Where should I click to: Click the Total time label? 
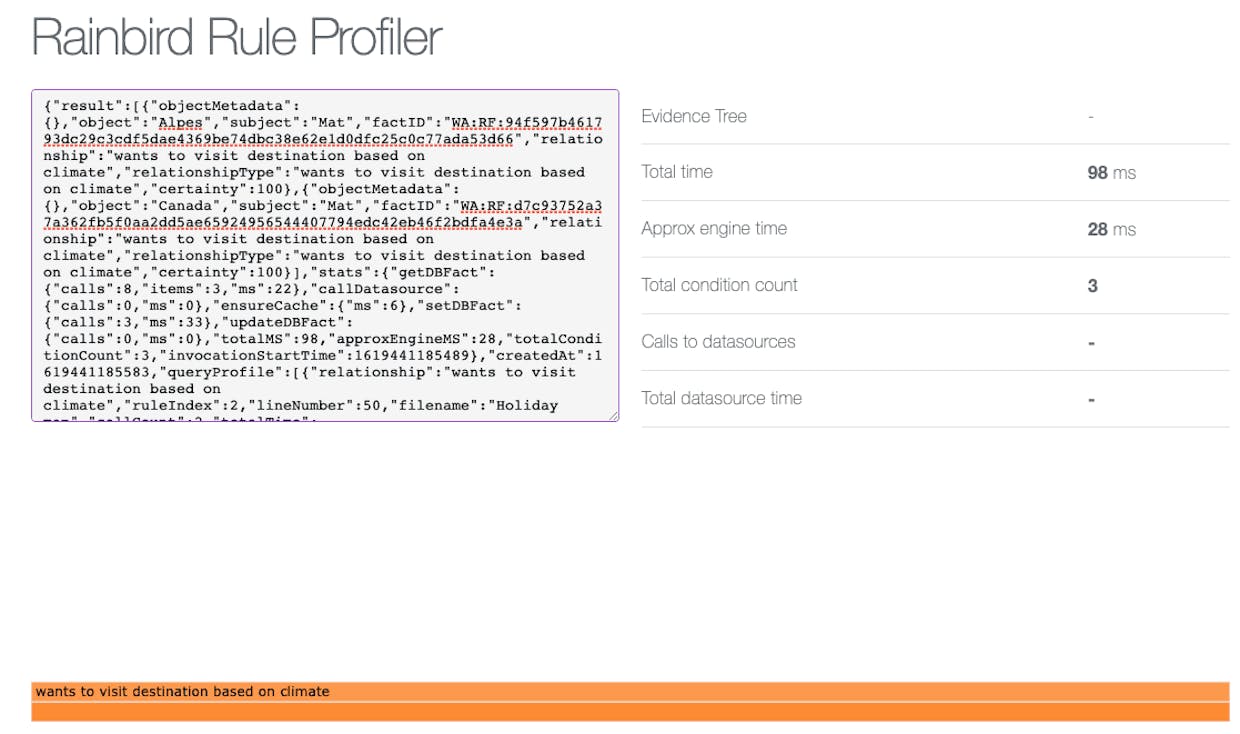(677, 172)
